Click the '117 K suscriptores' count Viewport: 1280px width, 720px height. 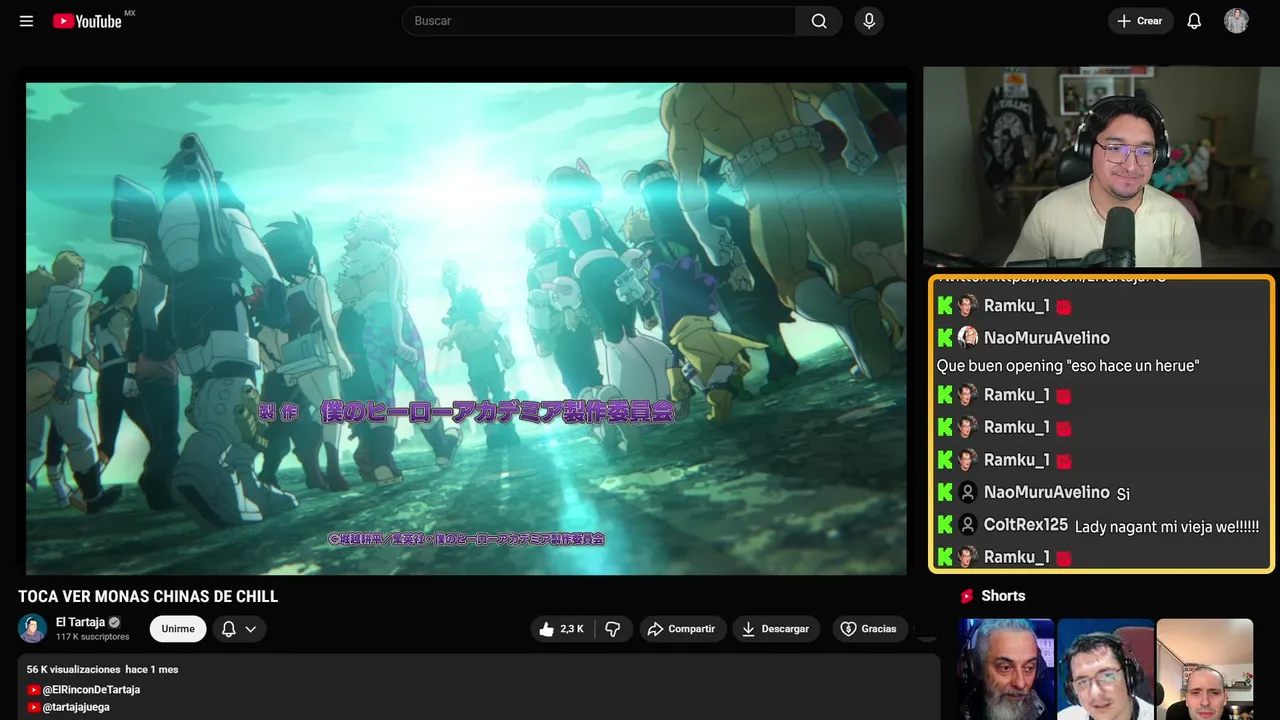pyautogui.click(x=93, y=637)
